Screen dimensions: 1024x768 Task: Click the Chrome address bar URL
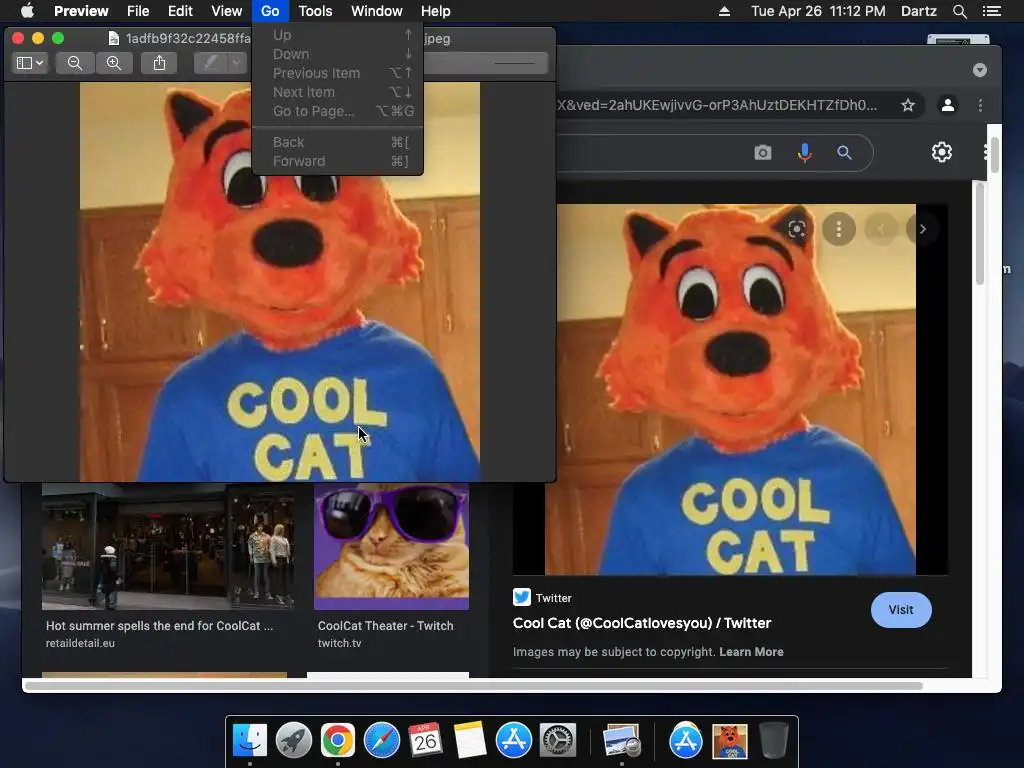pyautogui.click(x=717, y=105)
